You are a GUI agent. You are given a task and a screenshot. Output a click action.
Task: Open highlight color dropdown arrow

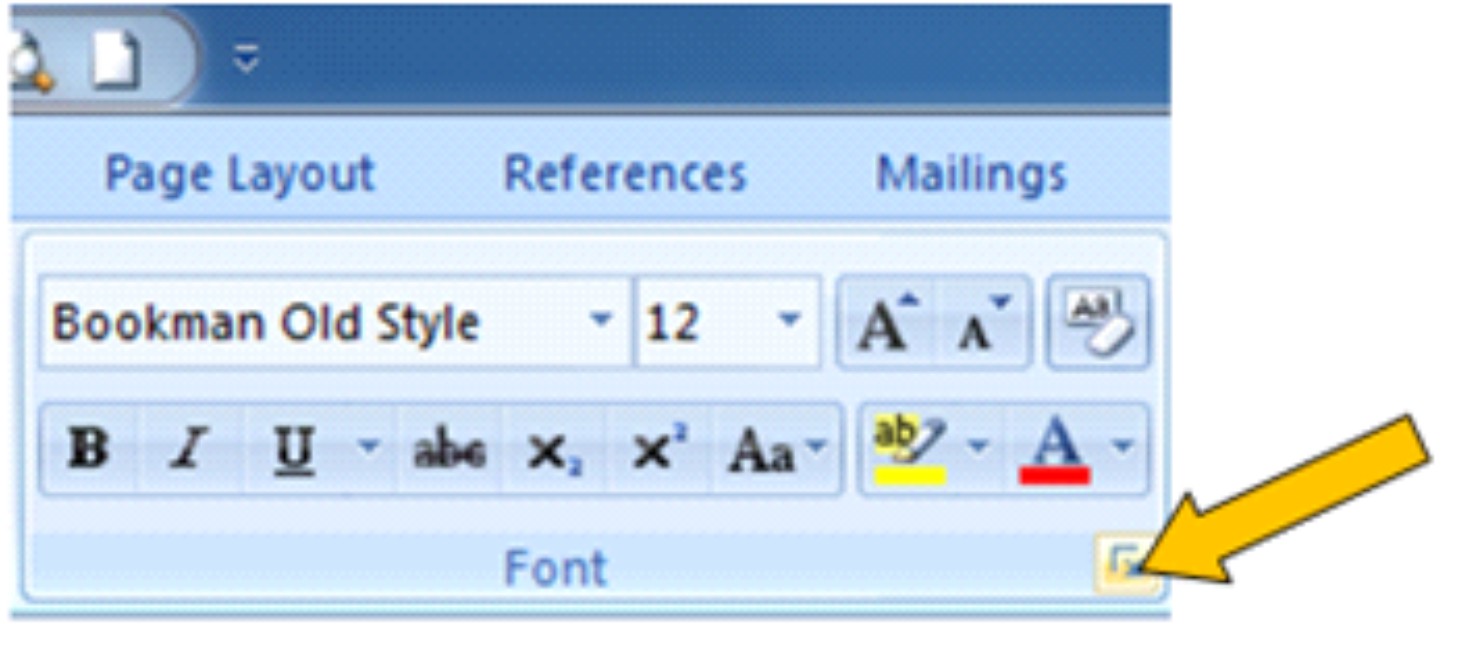coord(979,447)
